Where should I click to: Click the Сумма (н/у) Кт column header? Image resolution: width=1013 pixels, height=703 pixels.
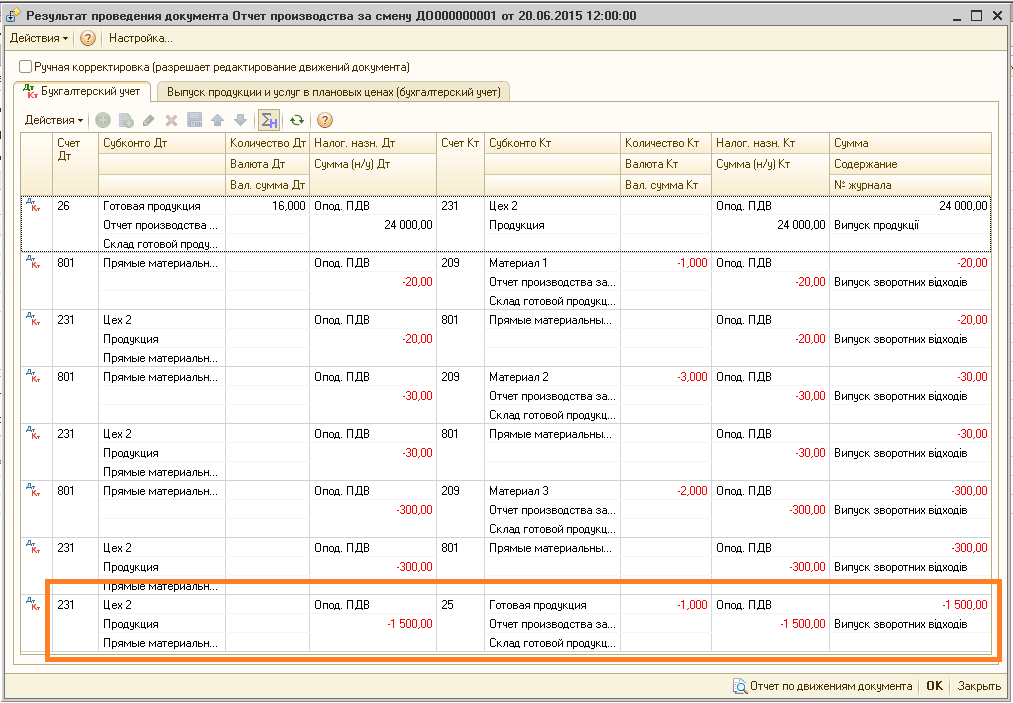coord(770,164)
